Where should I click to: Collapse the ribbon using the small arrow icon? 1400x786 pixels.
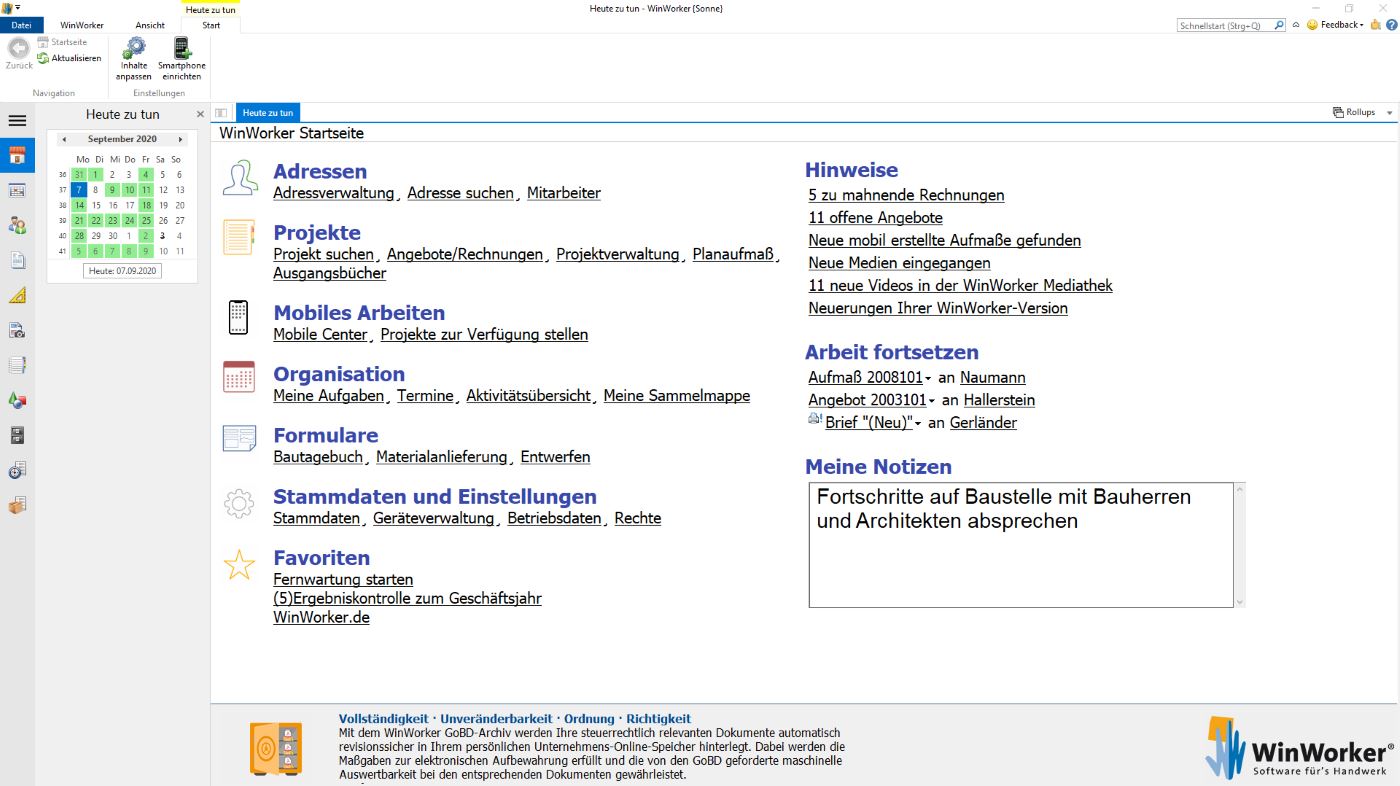click(1296, 25)
